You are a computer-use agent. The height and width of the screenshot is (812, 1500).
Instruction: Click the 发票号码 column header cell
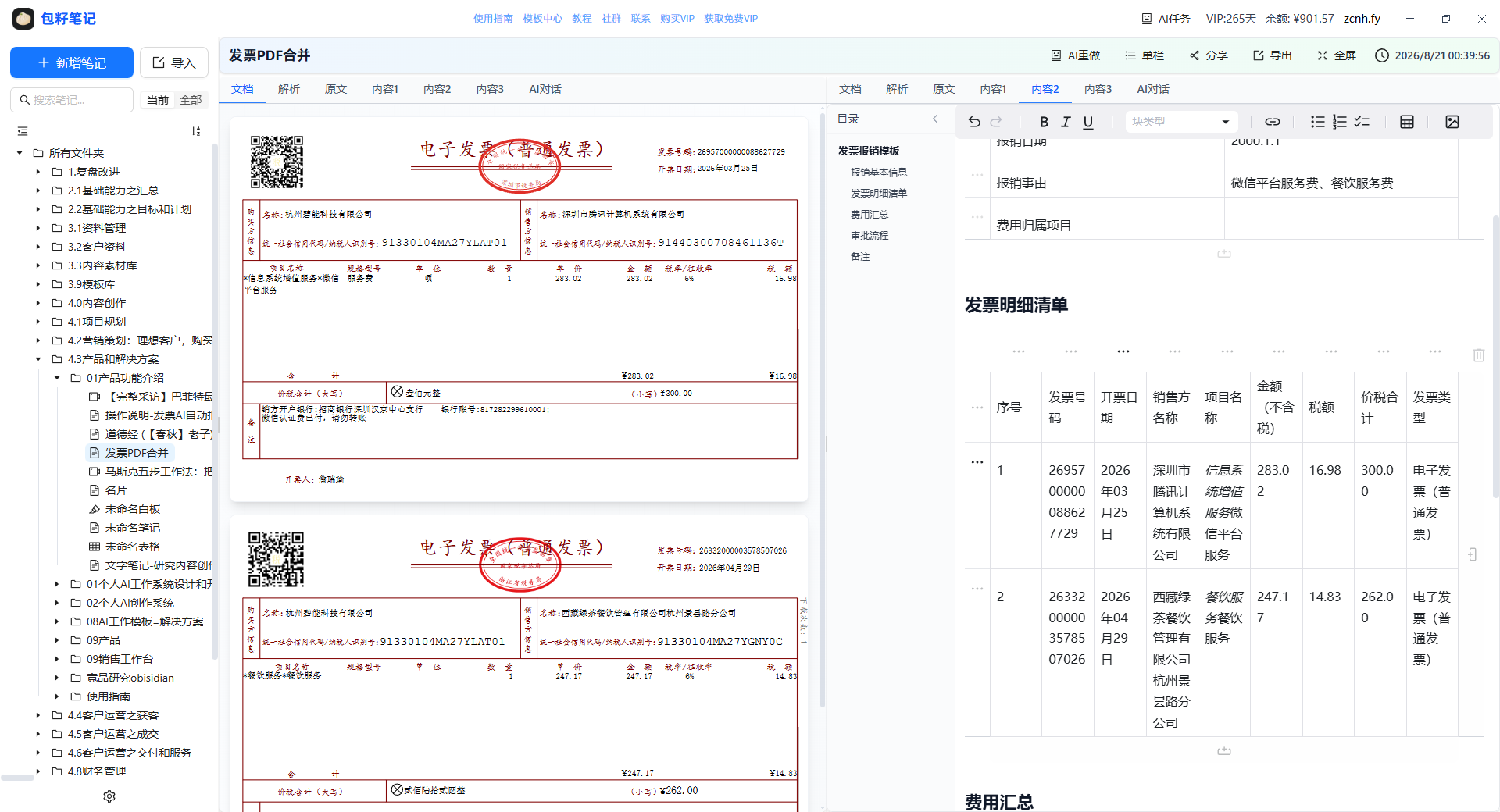(x=1068, y=408)
